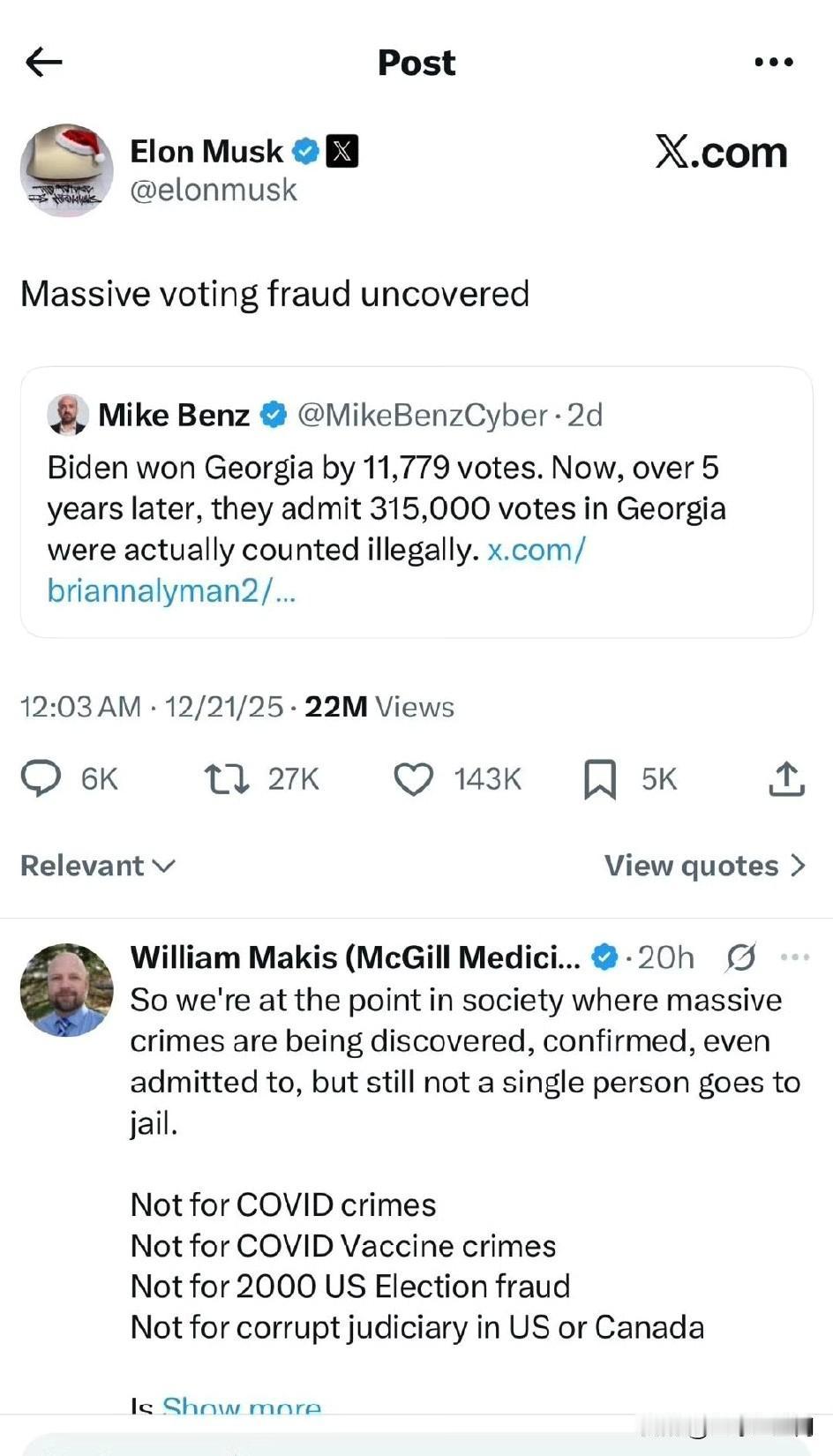833x1456 pixels.
Task: Tap the repost arrows icon
Action: tap(227, 779)
